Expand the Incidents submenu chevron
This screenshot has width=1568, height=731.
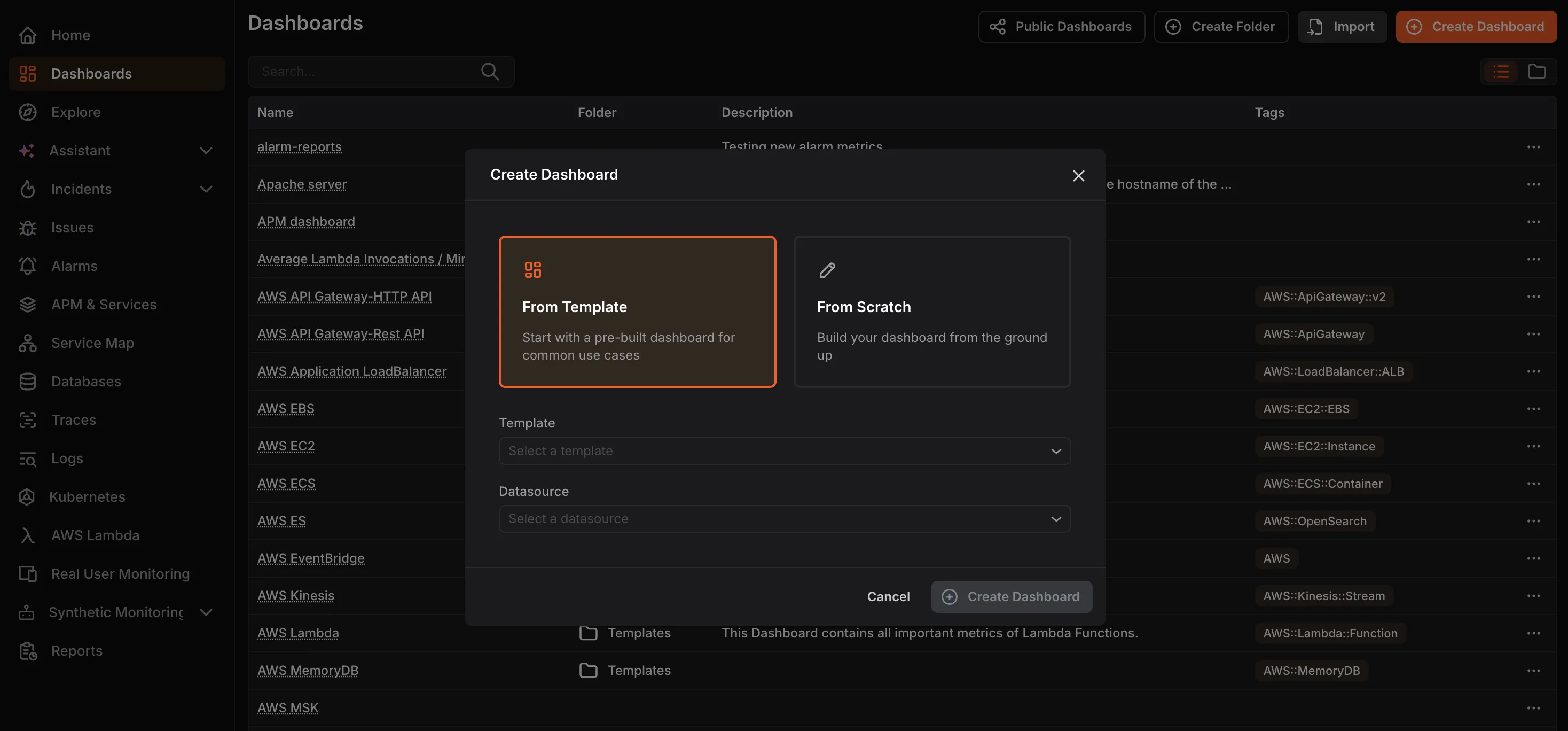click(206, 189)
